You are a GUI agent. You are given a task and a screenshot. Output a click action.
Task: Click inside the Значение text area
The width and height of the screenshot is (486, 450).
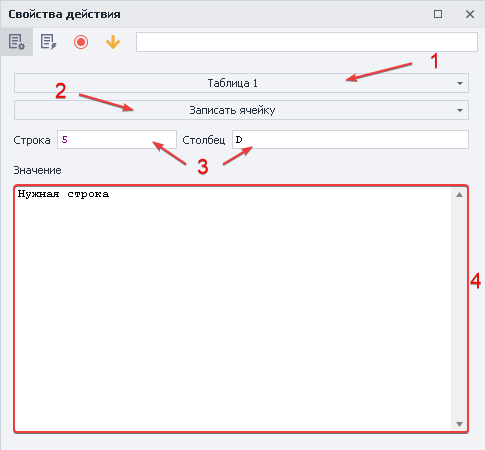[233, 309]
